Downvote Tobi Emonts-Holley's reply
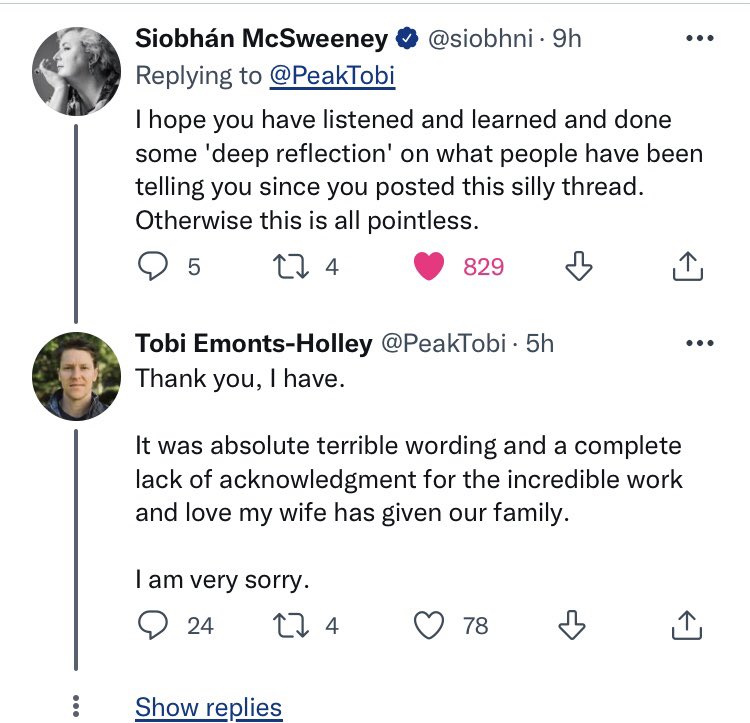The width and height of the screenshot is (750, 723). pyautogui.click(x=574, y=625)
